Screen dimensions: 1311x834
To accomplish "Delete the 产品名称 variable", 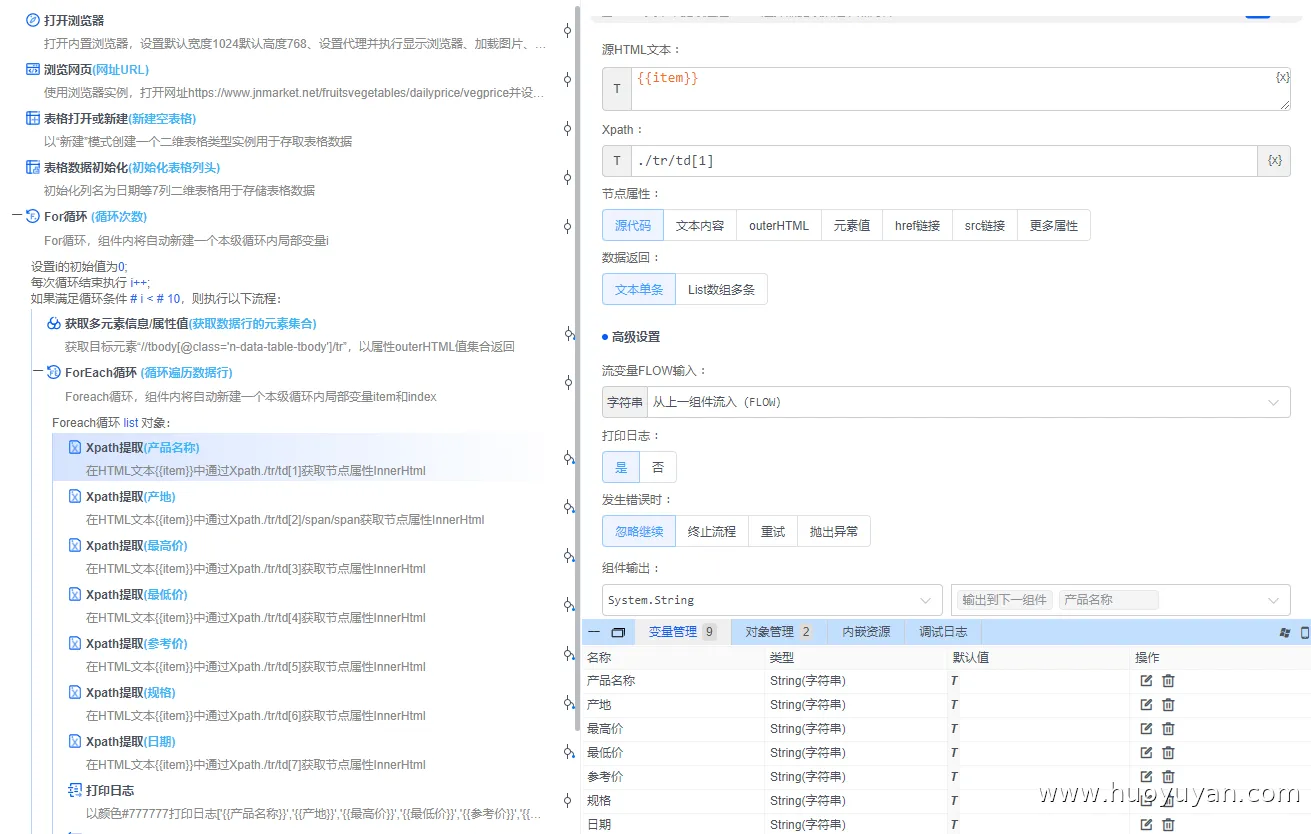I will click(x=1168, y=681).
